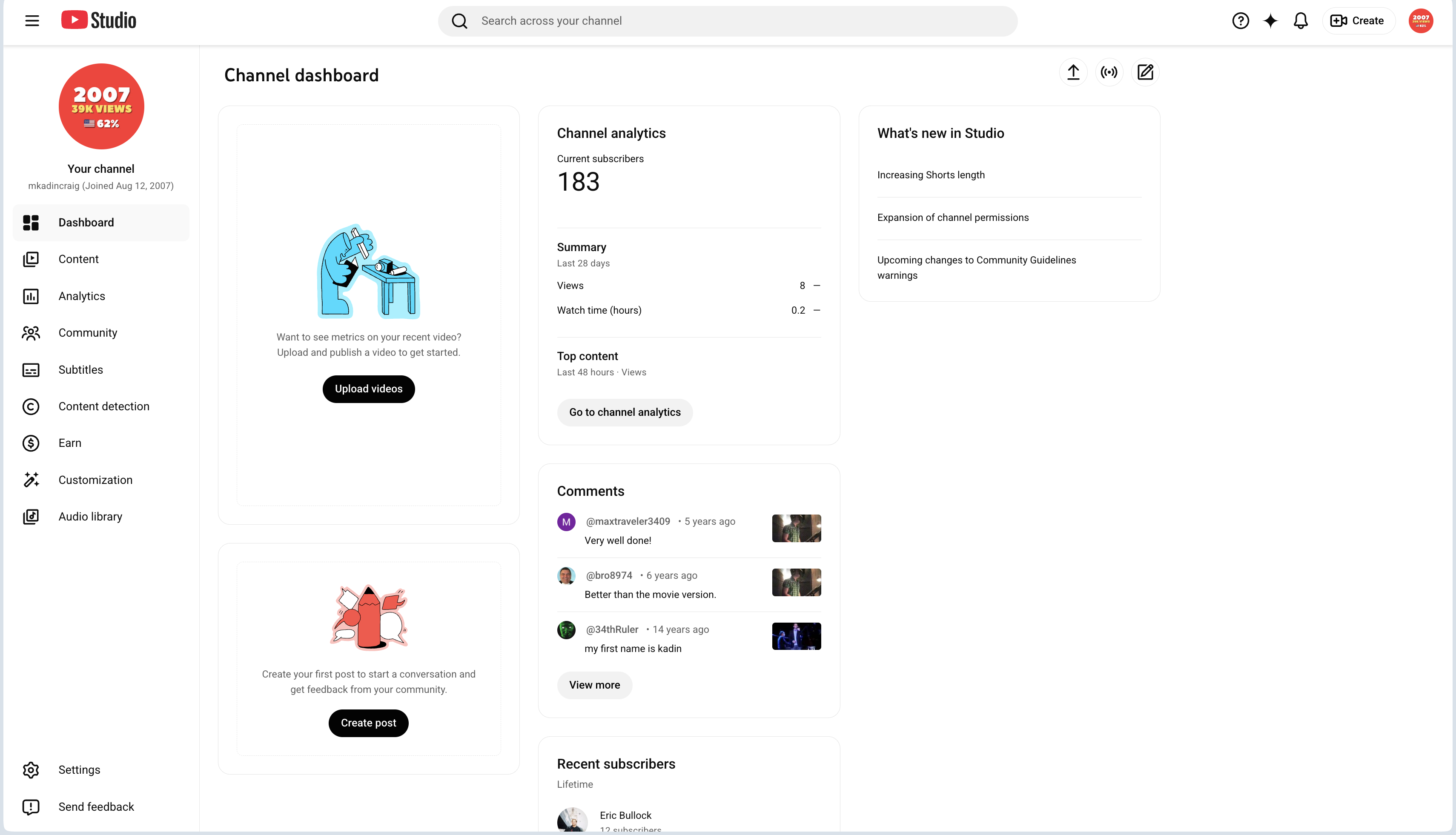The height and width of the screenshot is (835, 1456).
Task: Click the Content play-stack icon
Action: pyautogui.click(x=31, y=259)
